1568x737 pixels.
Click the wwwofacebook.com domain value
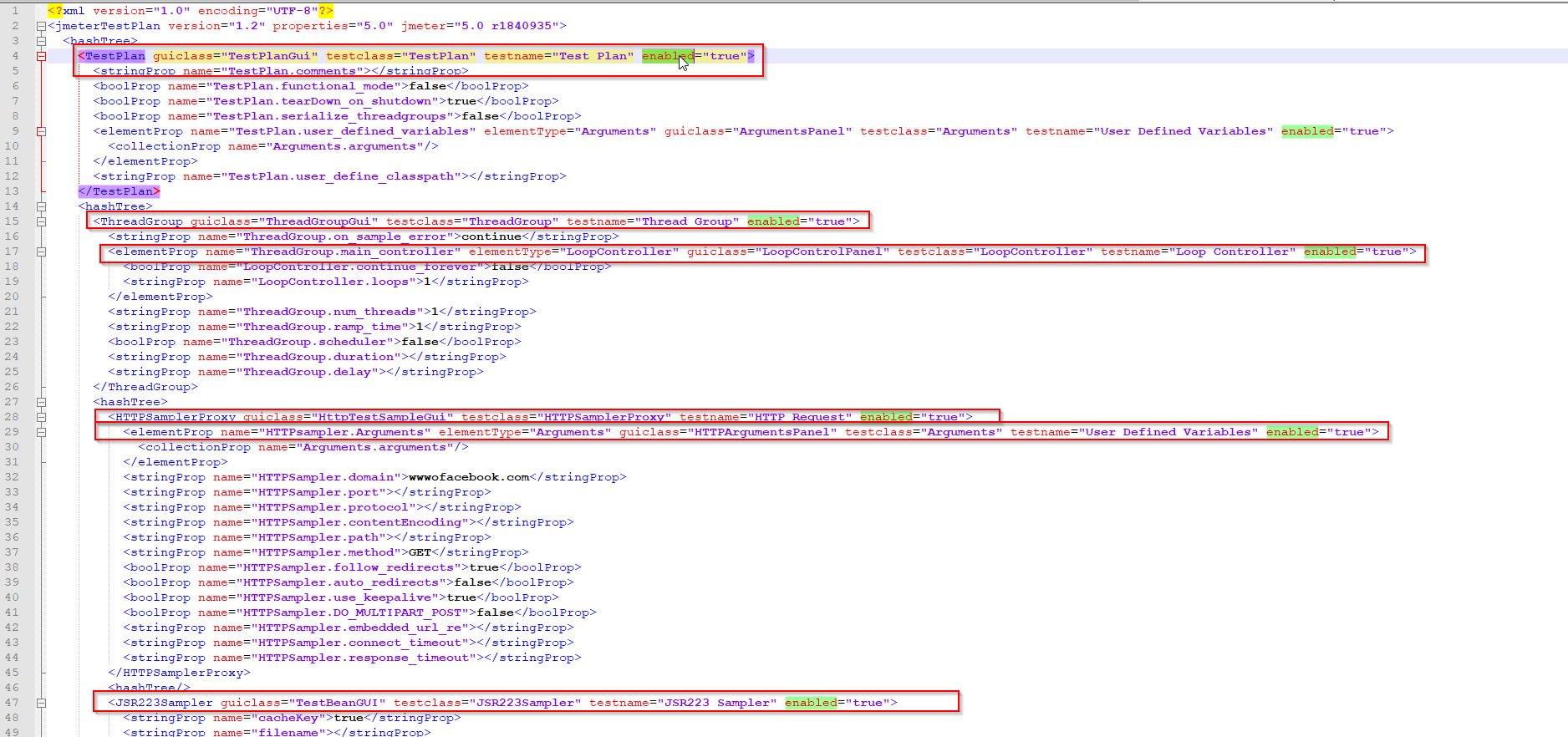click(469, 477)
